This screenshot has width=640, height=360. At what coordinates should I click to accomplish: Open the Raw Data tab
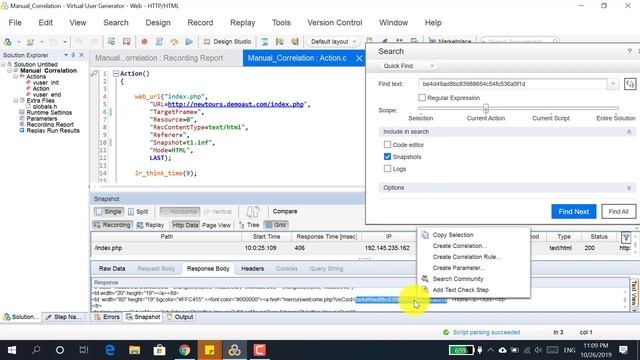point(112,269)
